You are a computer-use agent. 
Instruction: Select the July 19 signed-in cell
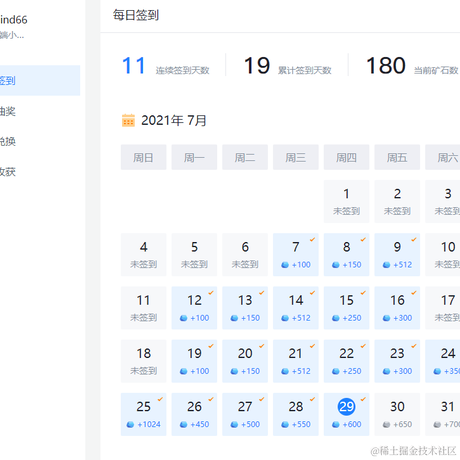click(x=194, y=361)
